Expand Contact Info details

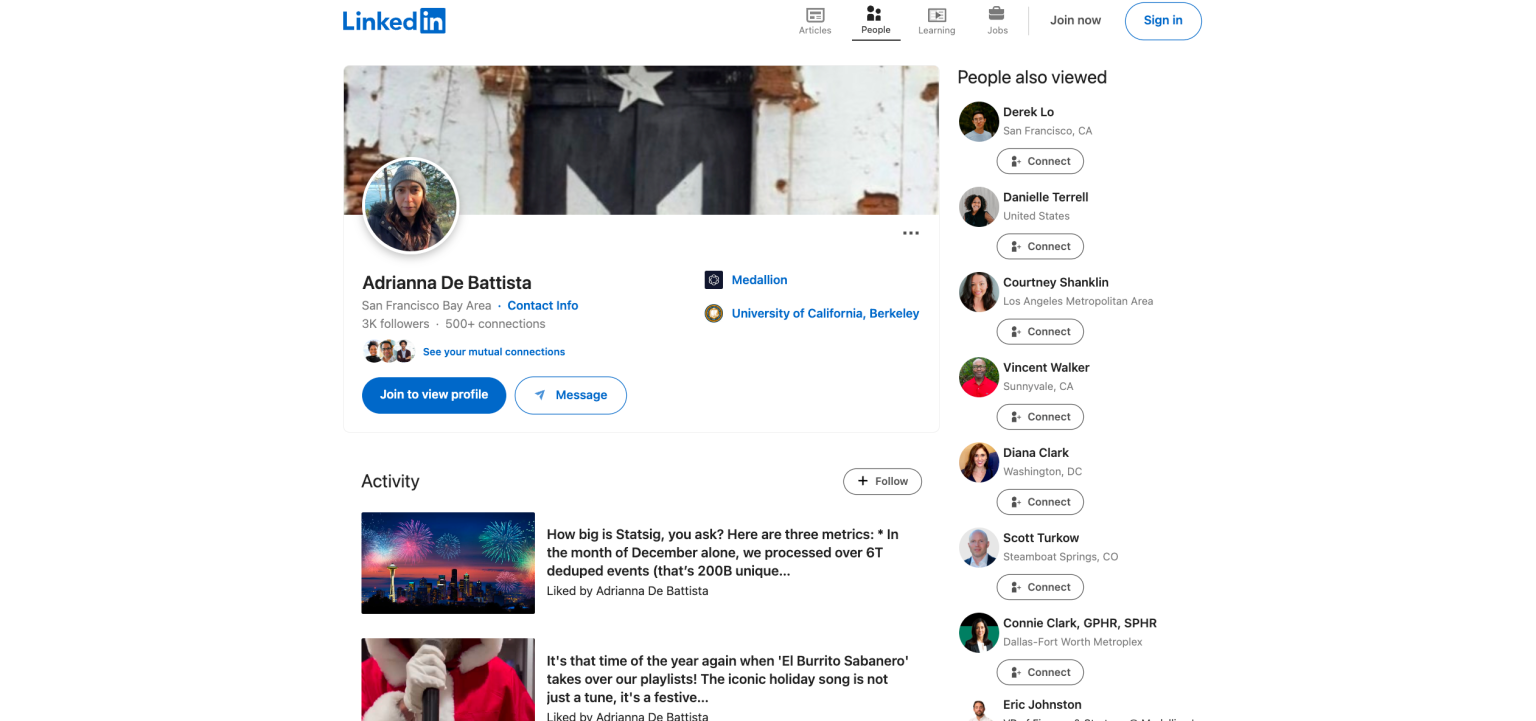tap(542, 305)
